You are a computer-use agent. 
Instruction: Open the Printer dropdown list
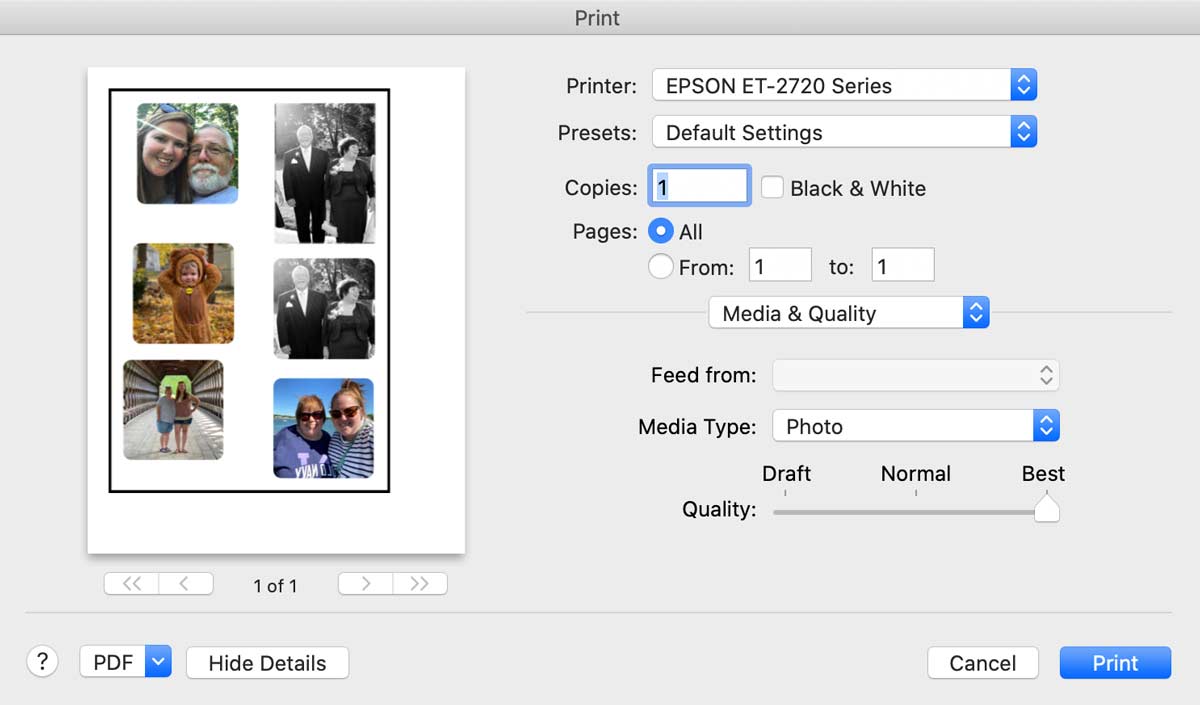click(x=843, y=86)
